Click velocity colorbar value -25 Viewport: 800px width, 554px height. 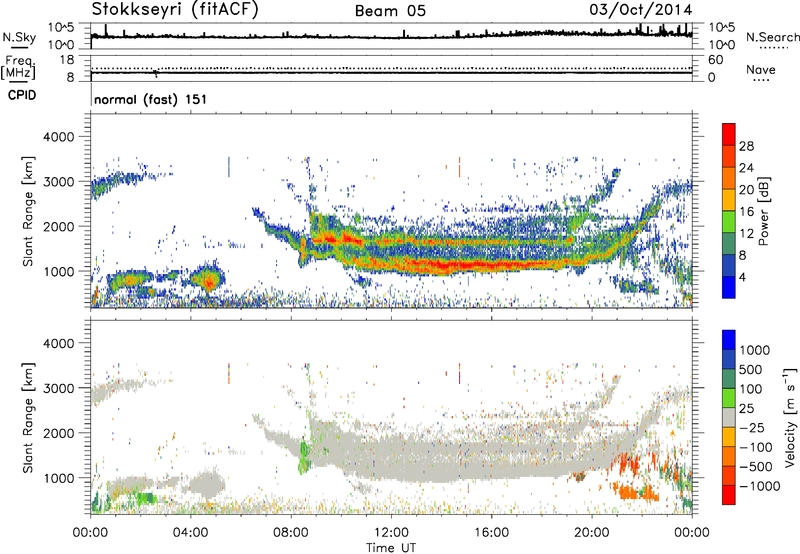pos(752,427)
